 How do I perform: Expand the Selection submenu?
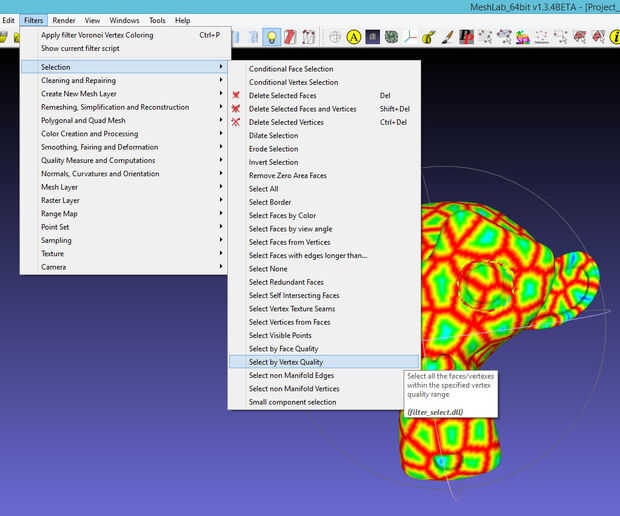click(x=124, y=67)
